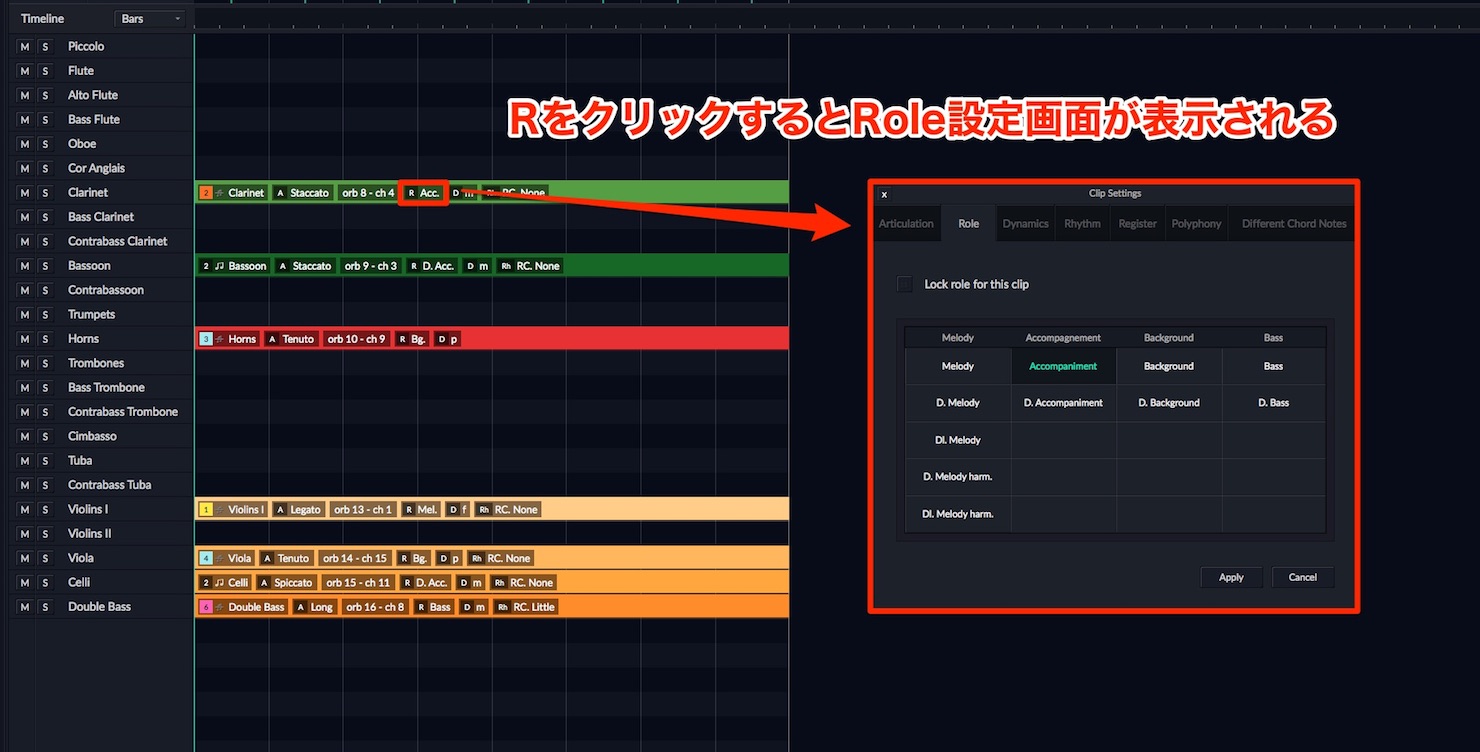Select the D. Background role

1169,403
